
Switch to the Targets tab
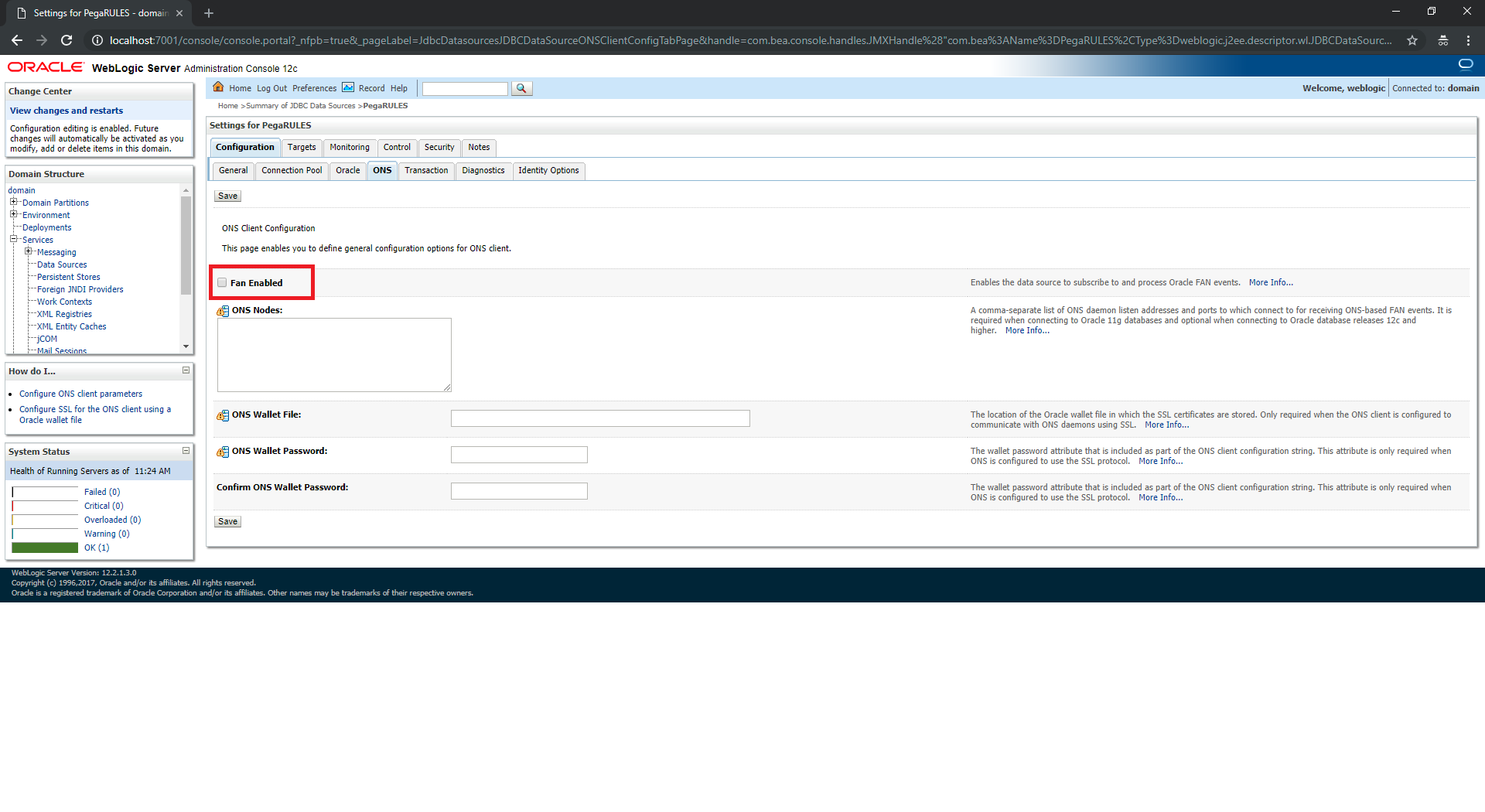point(302,148)
